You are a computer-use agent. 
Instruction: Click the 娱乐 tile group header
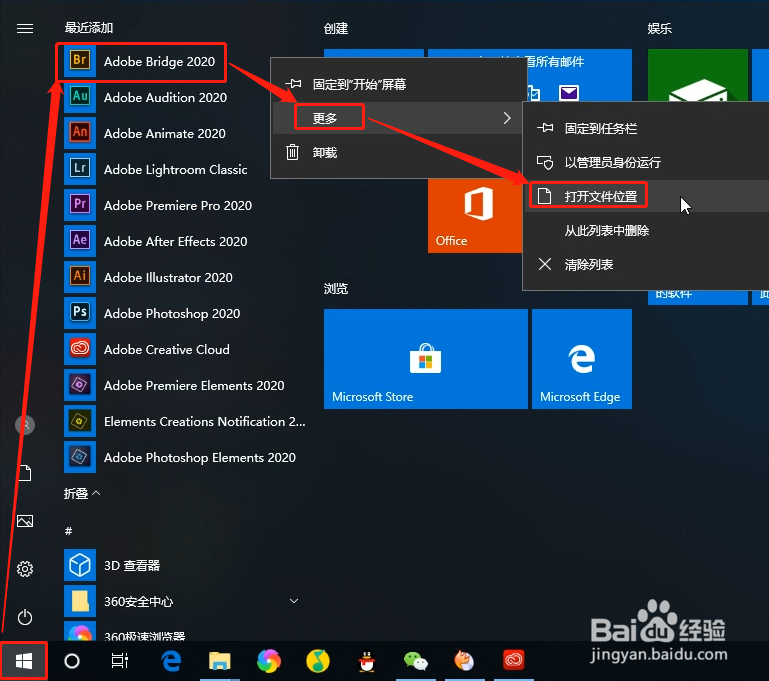point(660,28)
